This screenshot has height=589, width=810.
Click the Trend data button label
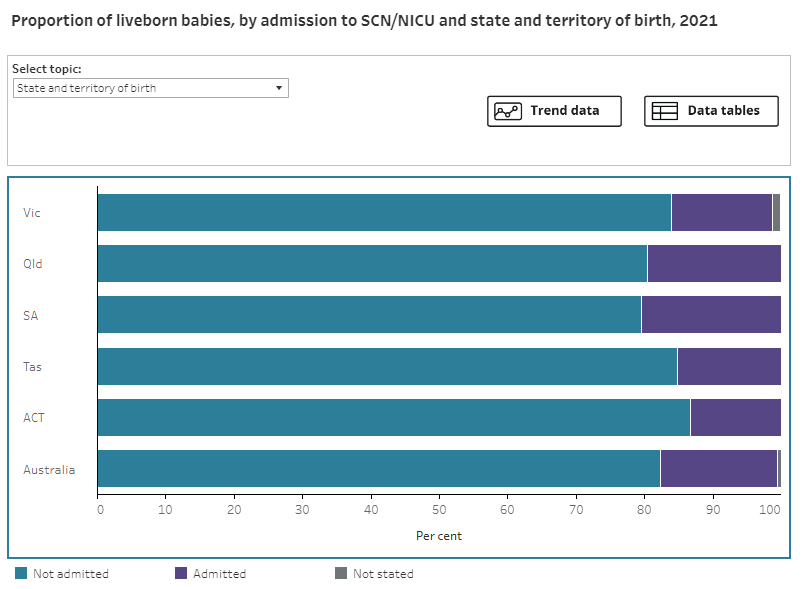coord(564,111)
